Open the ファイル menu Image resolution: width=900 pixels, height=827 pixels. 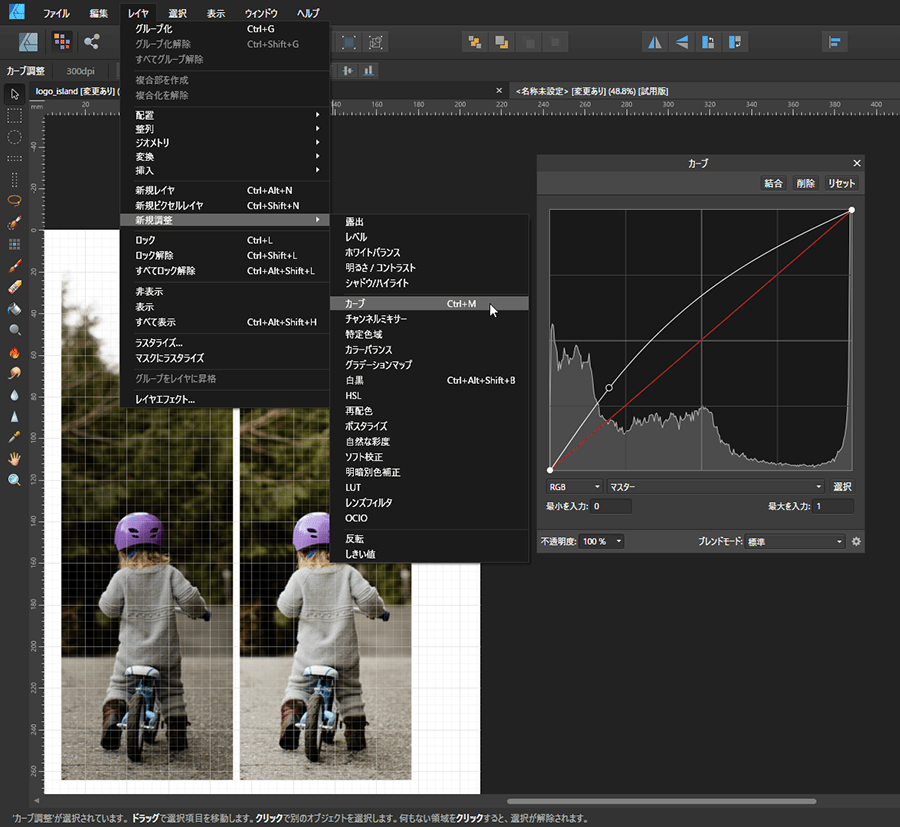(56, 14)
